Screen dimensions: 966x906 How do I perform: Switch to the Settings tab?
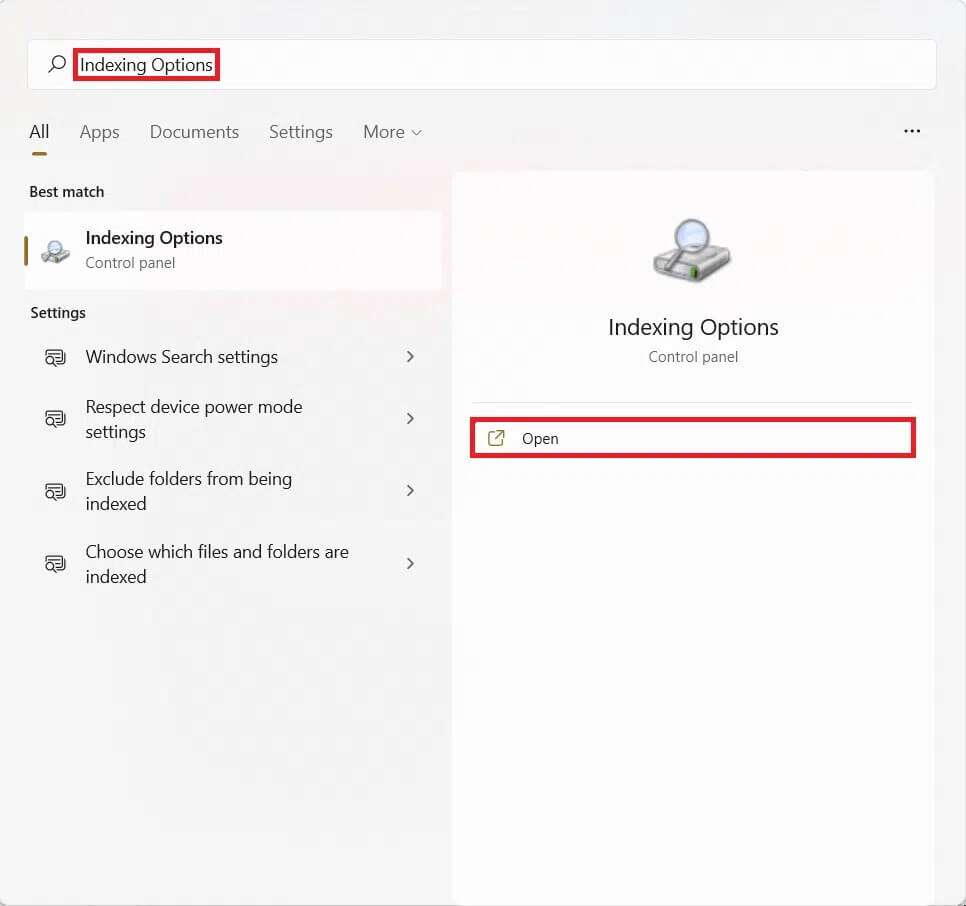click(x=301, y=132)
